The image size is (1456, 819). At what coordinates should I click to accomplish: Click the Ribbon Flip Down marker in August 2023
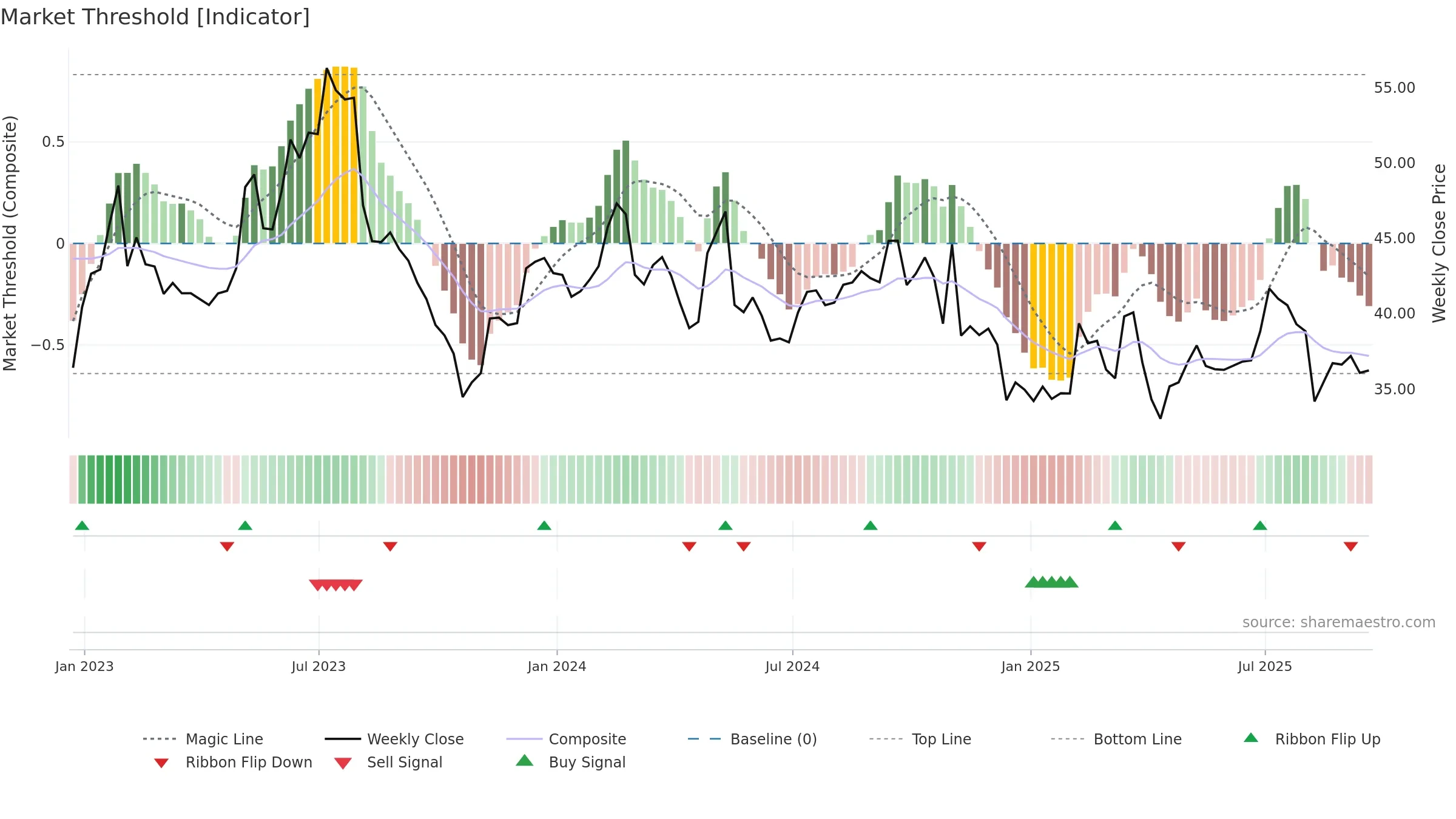[390, 546]
